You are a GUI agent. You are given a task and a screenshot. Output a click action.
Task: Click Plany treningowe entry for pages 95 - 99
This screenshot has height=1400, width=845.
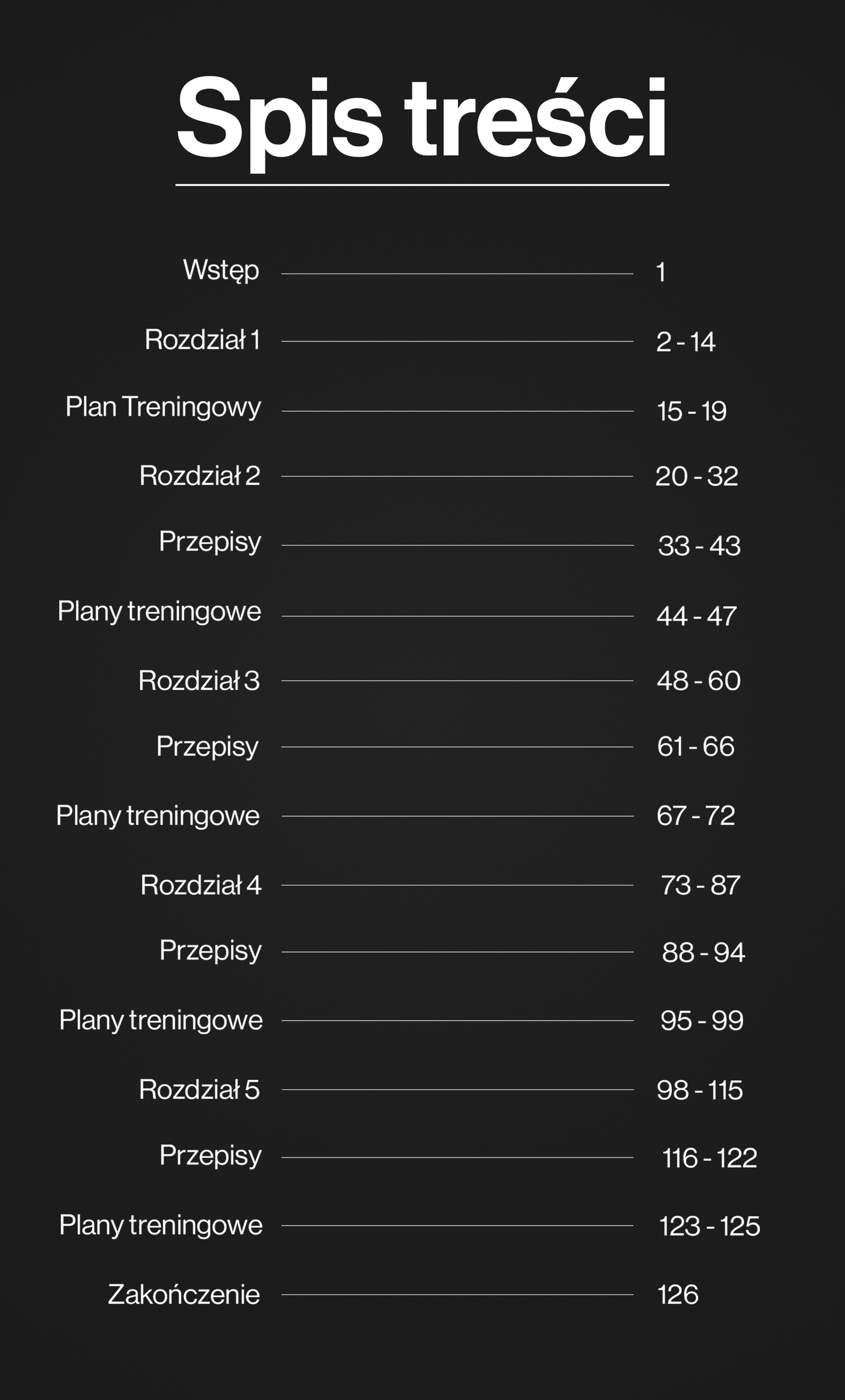click(161, 1021)
